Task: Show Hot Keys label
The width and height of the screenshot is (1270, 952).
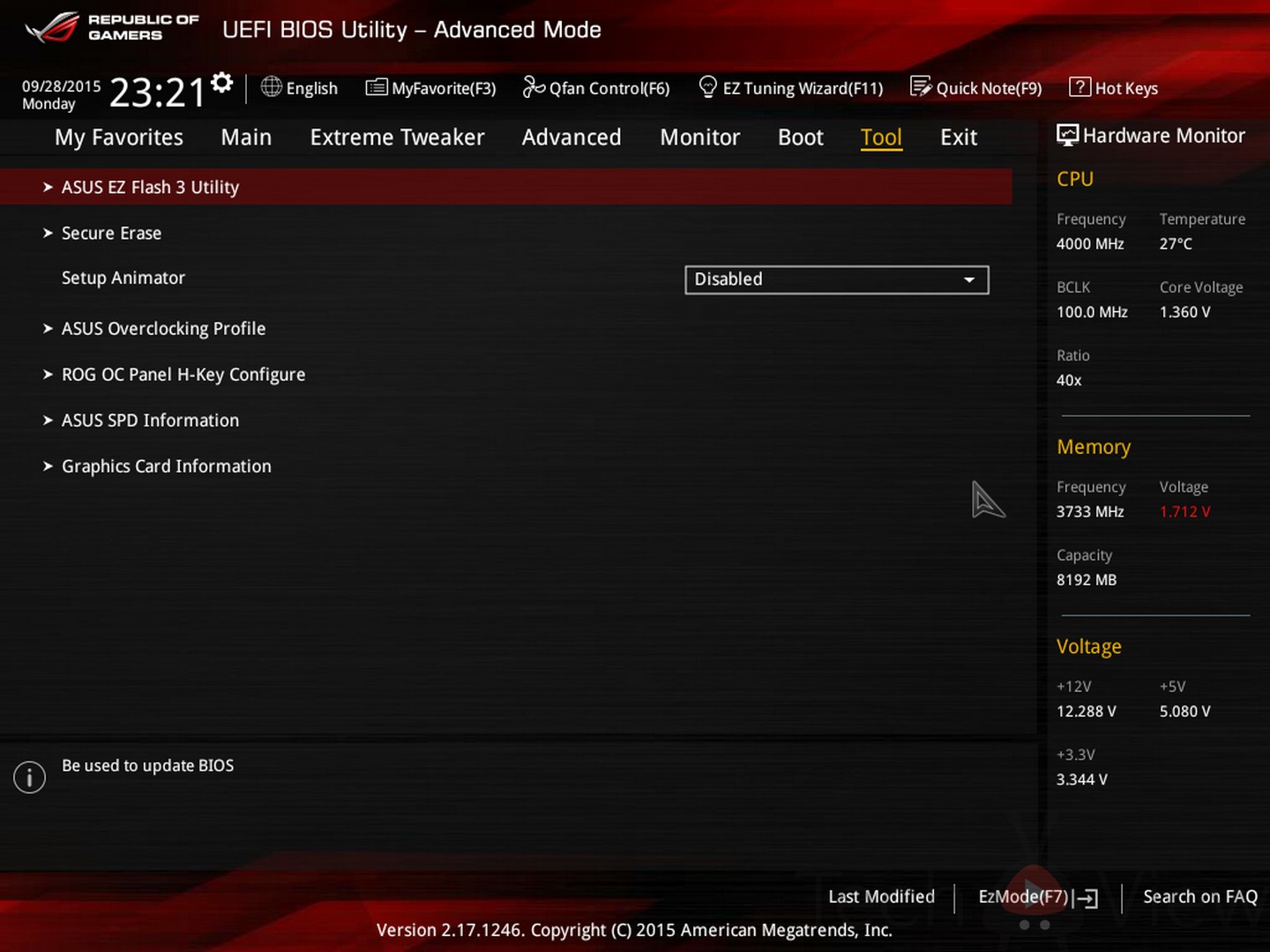Action: [1126, 88]
